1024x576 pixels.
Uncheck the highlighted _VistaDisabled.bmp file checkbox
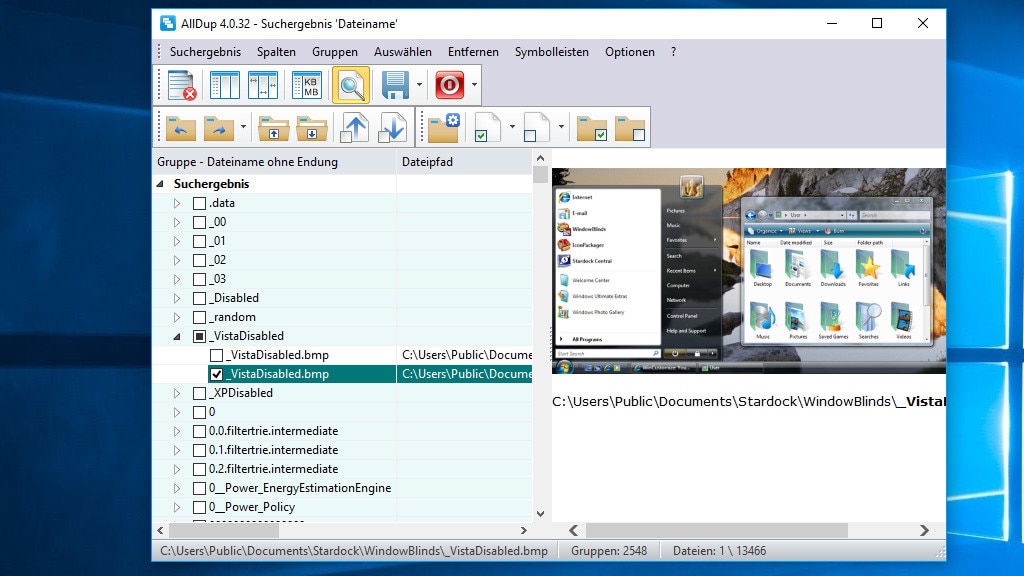click(217, 374)
